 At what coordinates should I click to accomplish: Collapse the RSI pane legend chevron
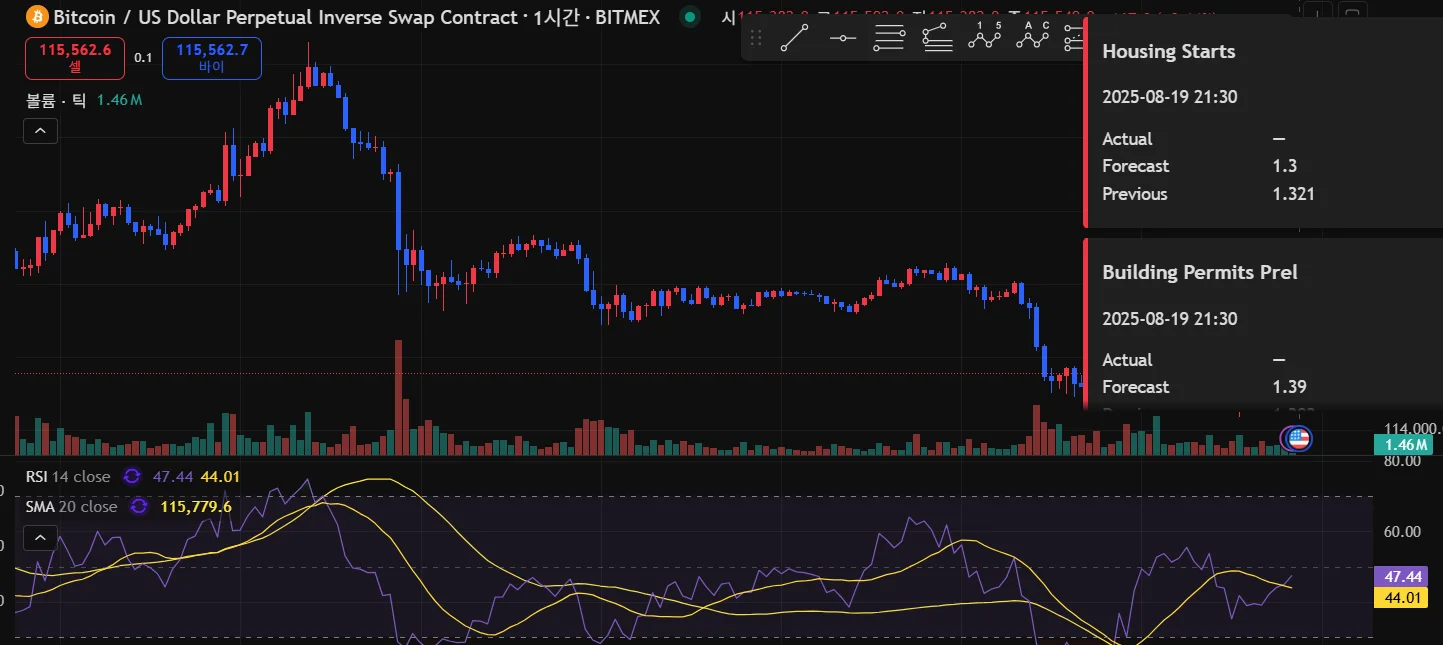[x=40, y=538]
